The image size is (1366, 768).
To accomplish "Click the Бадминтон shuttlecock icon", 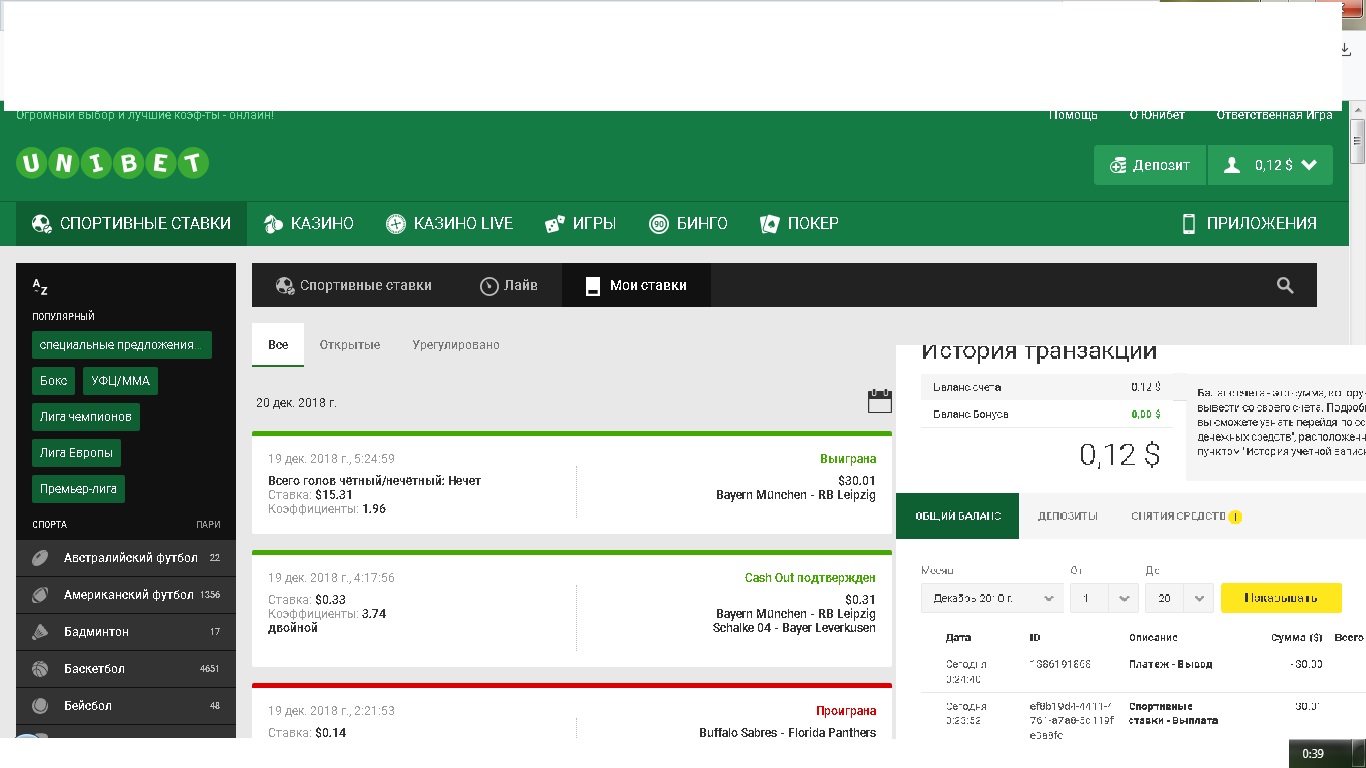I will [x=40, y=632].
